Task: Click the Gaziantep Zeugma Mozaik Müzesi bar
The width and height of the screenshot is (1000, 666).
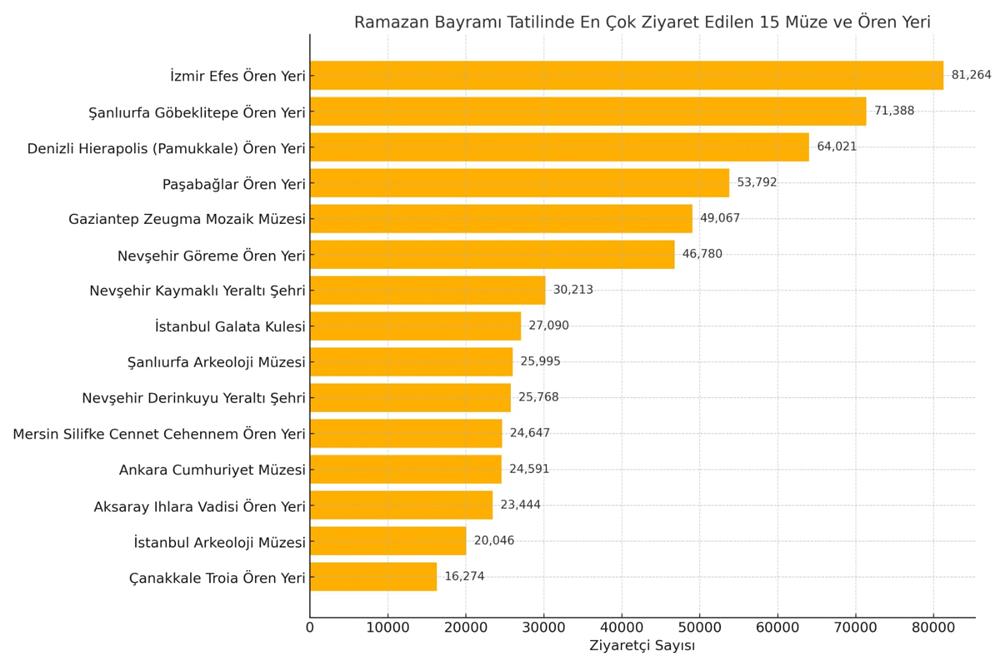Action: 501,218
